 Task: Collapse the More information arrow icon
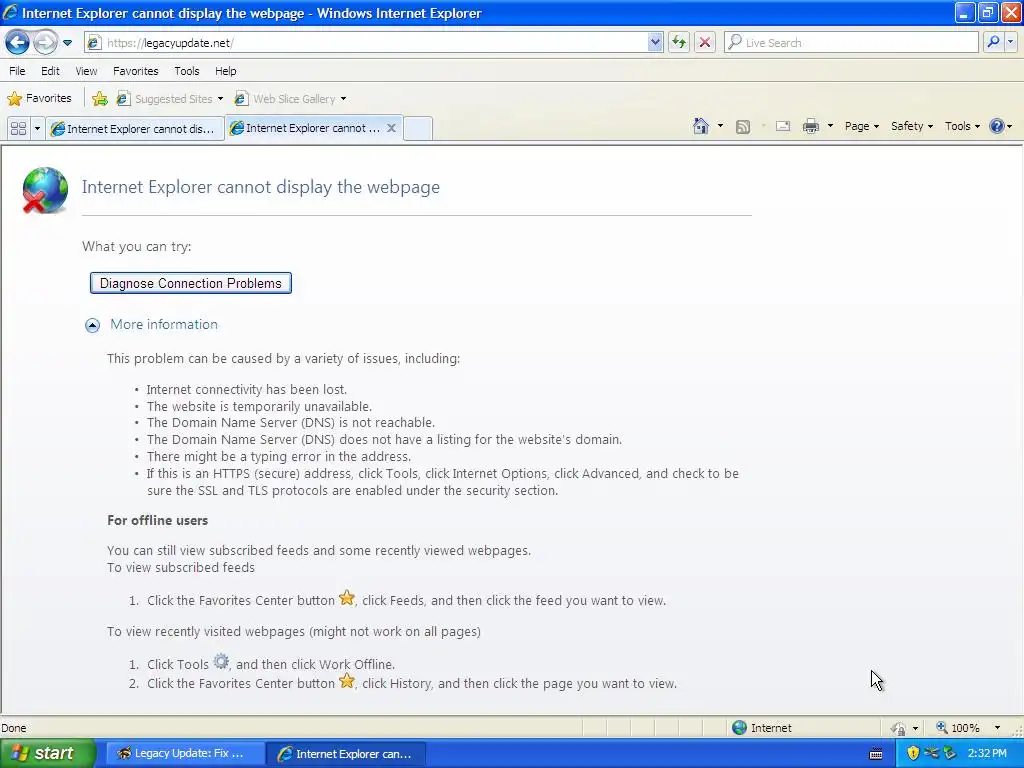point(93,325)
